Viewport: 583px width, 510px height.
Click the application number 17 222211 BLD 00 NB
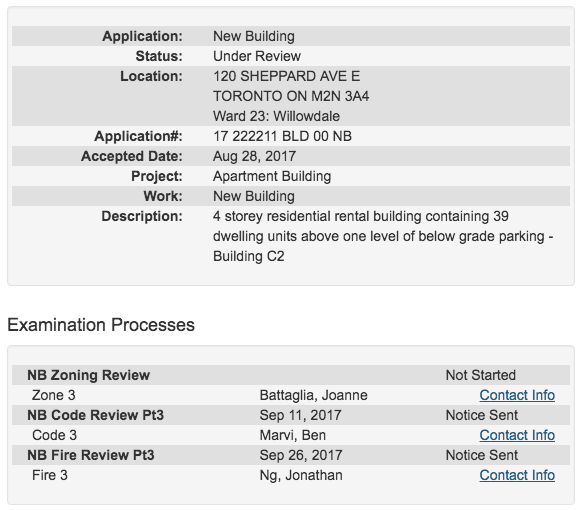282,136
